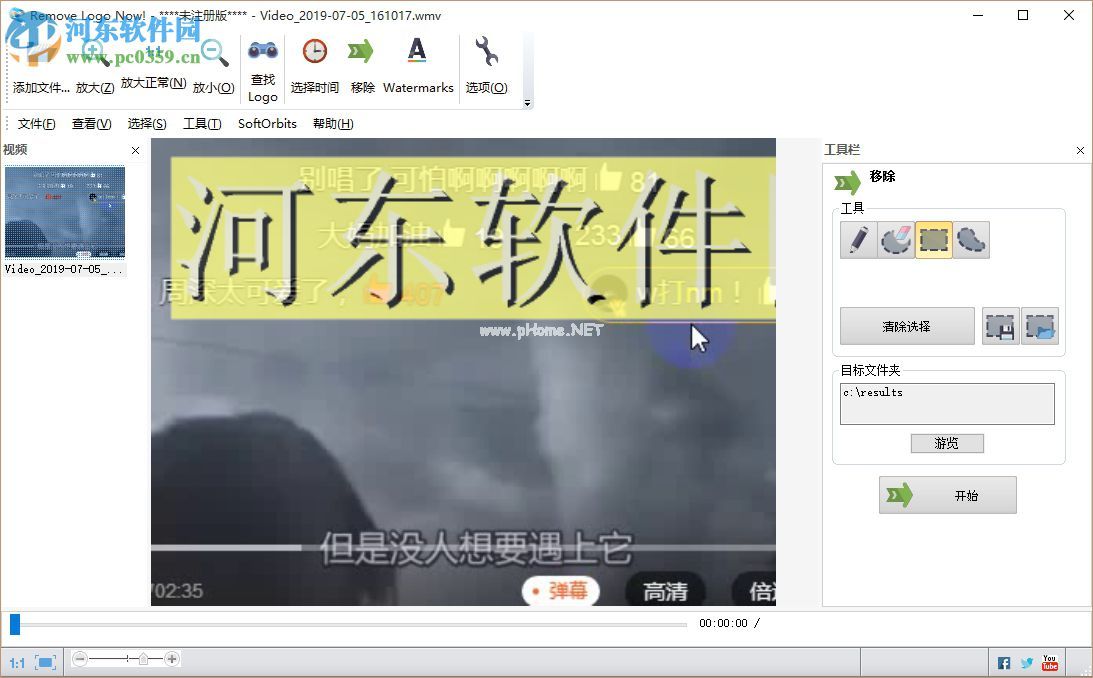
Task: Expand the toolbar overflow chevron
Action: click(x=528, y=103)
